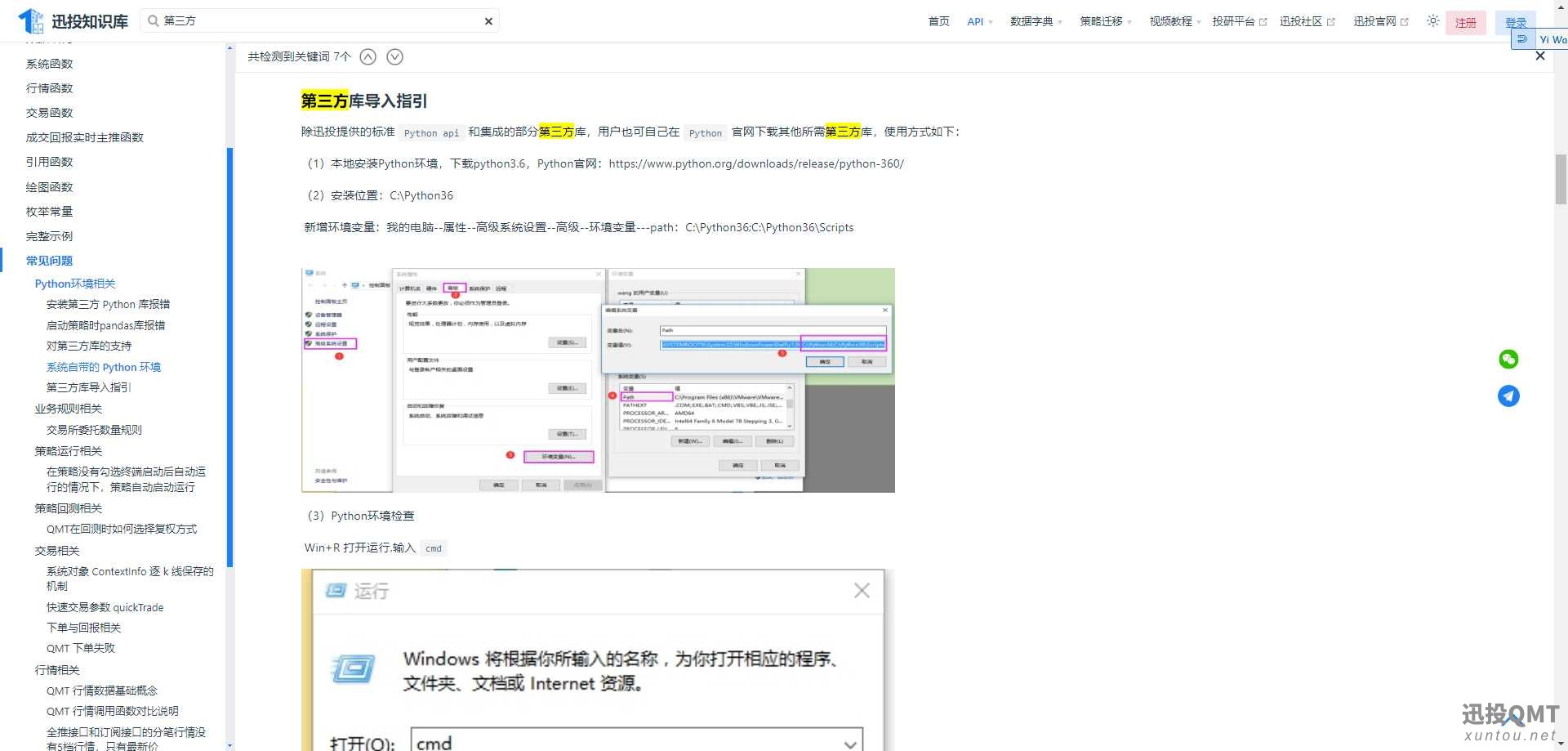Select 交易函数 in the sidebar
This screenshot has width=1568, height=751.
50,113
